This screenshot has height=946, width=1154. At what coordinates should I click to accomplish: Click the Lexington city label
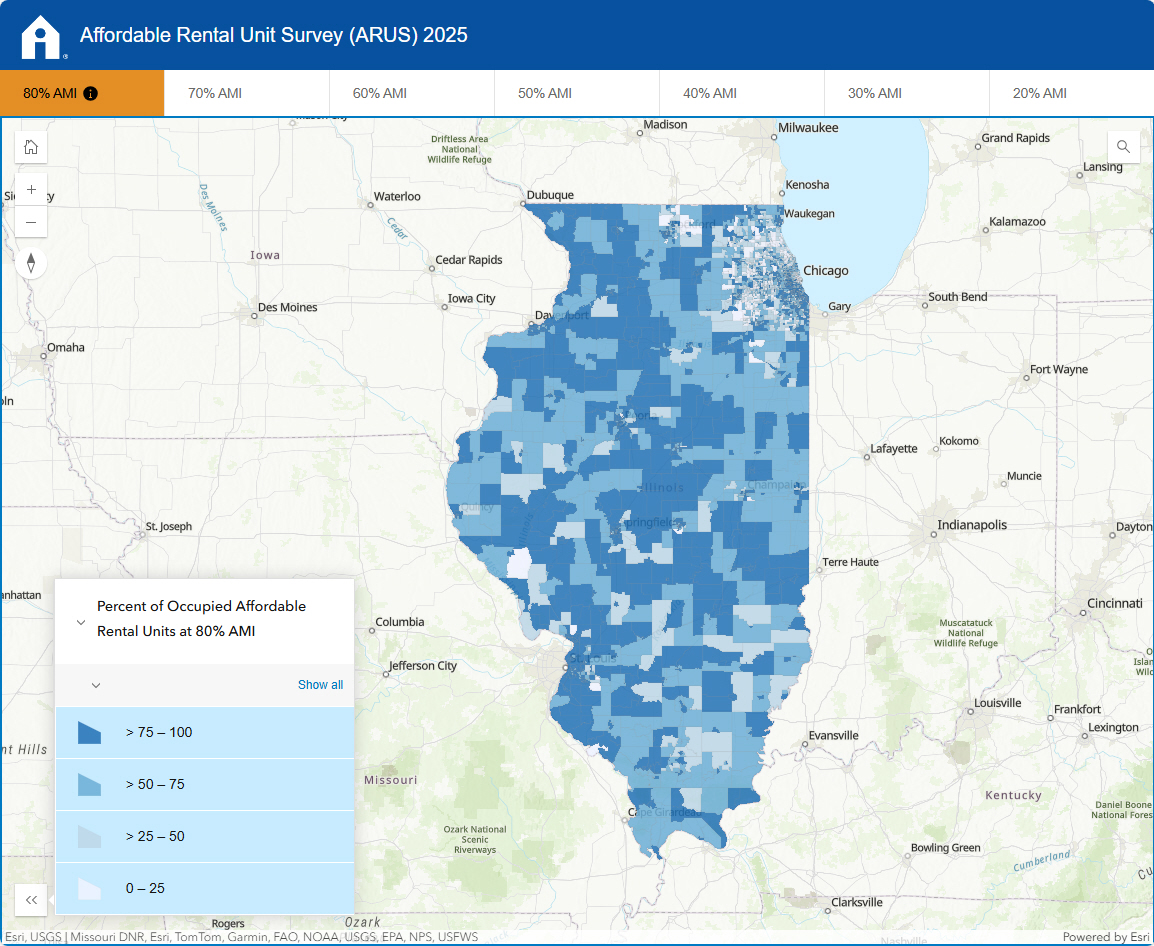[x=1113, y=727]
